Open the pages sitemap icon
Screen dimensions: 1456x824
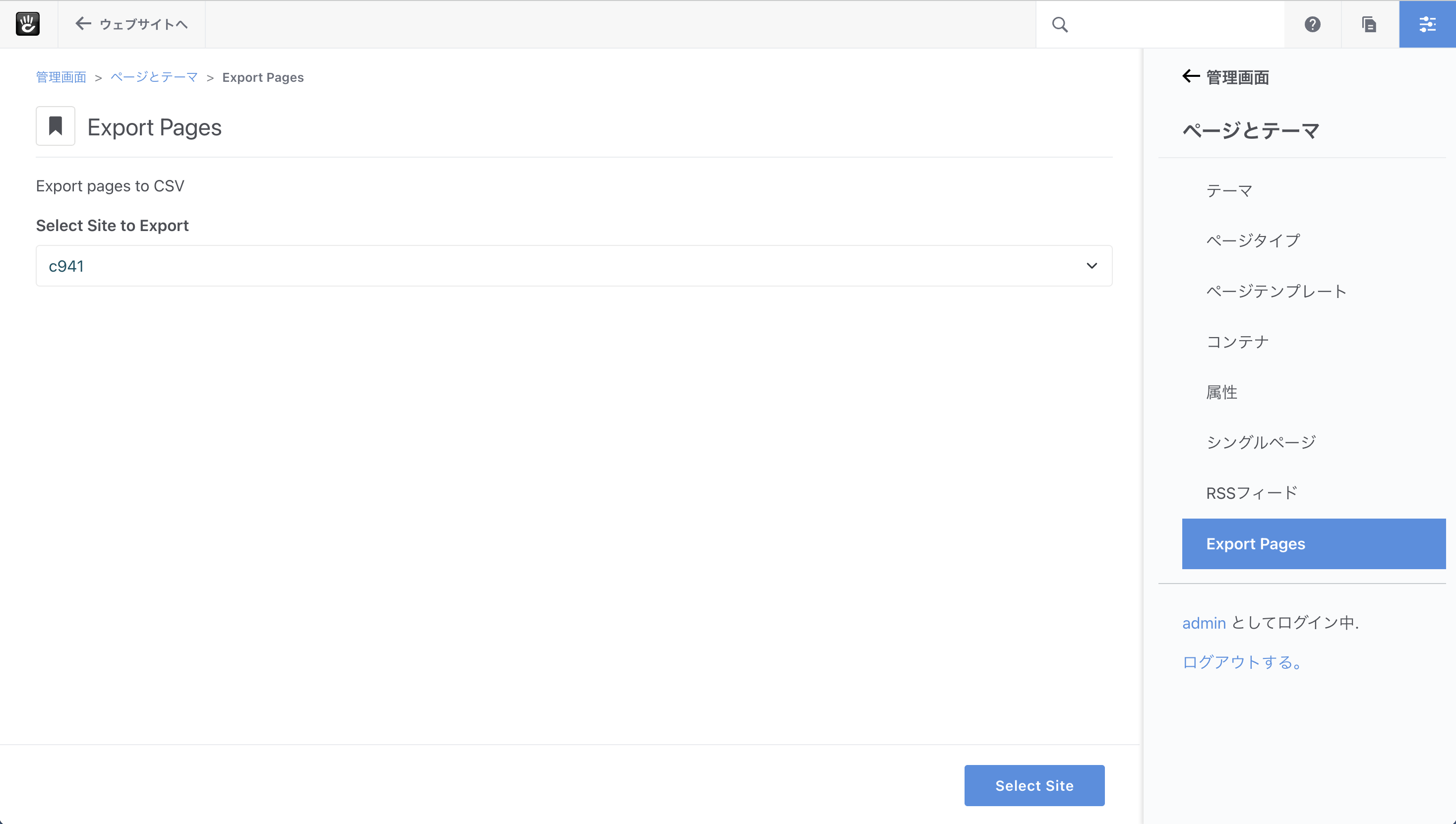(x=1369, y=24)
